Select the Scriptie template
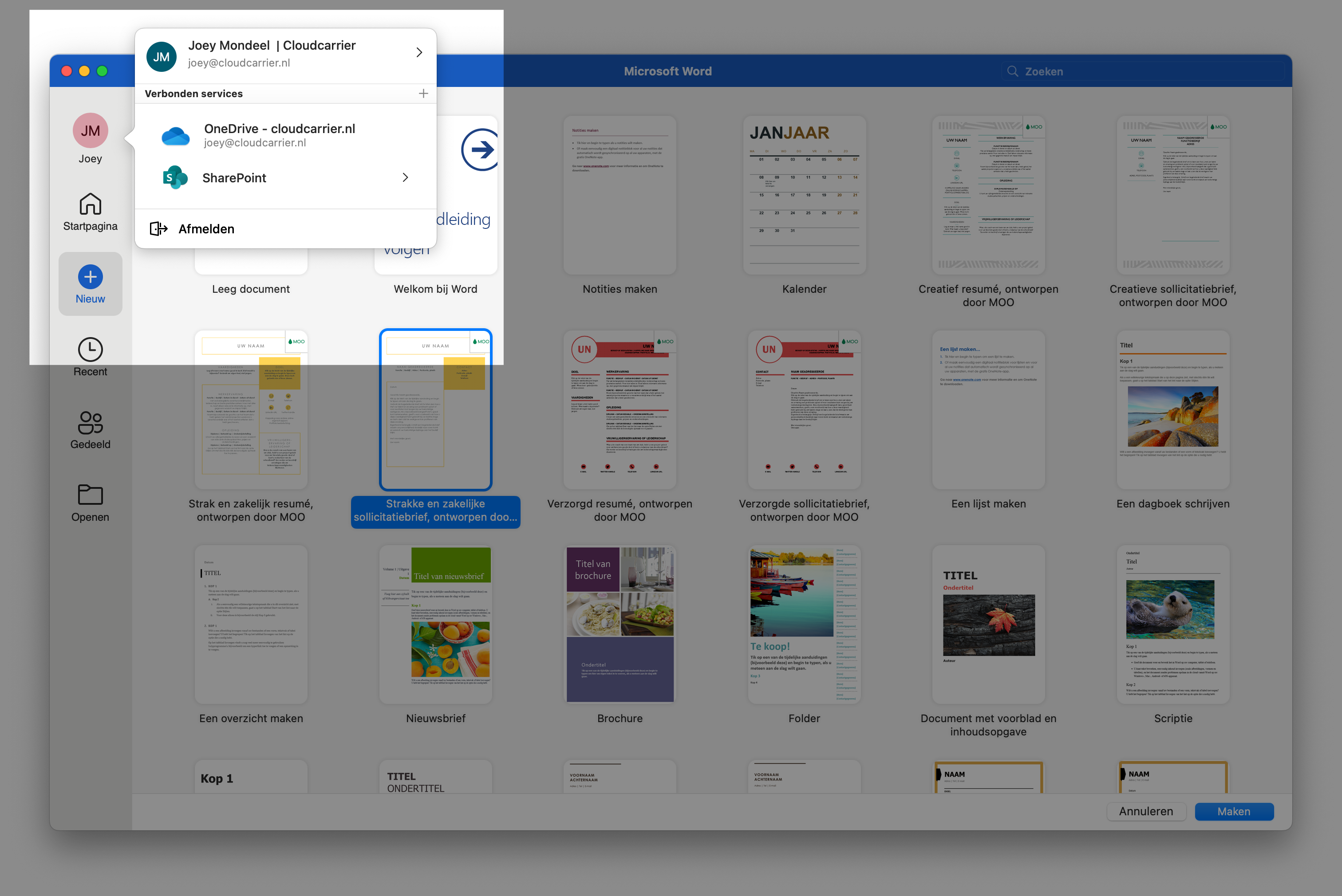The width and height of the screenshot is (1342, 896). click(1173, 624)
